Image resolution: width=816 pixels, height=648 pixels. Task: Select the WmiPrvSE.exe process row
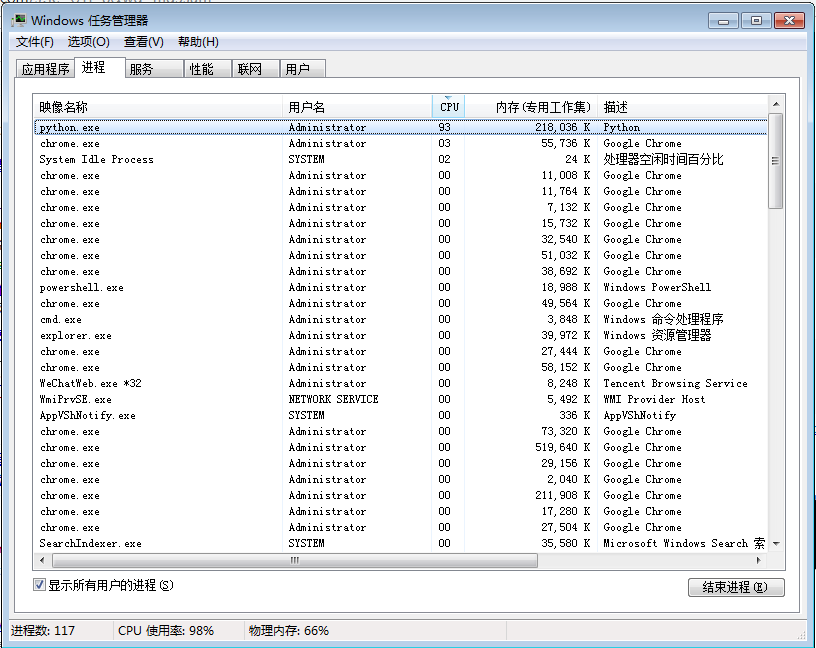click(x=400, y=399)
